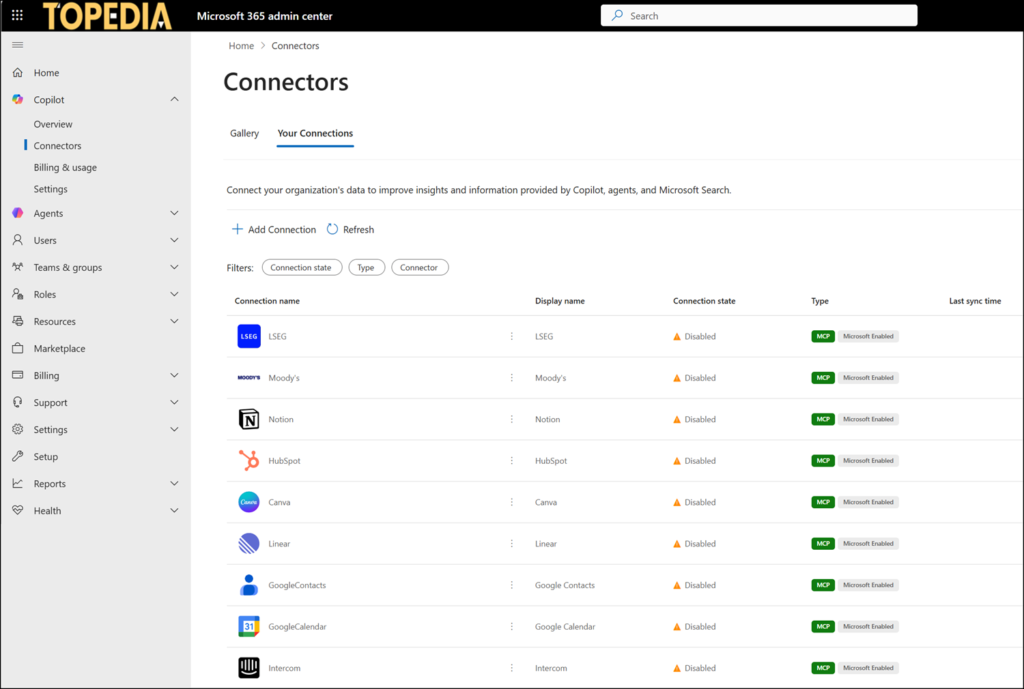The height and width of the screenshot is (689, 1024).
Task: Open more options for LSEG row
Action: point(511,336)
